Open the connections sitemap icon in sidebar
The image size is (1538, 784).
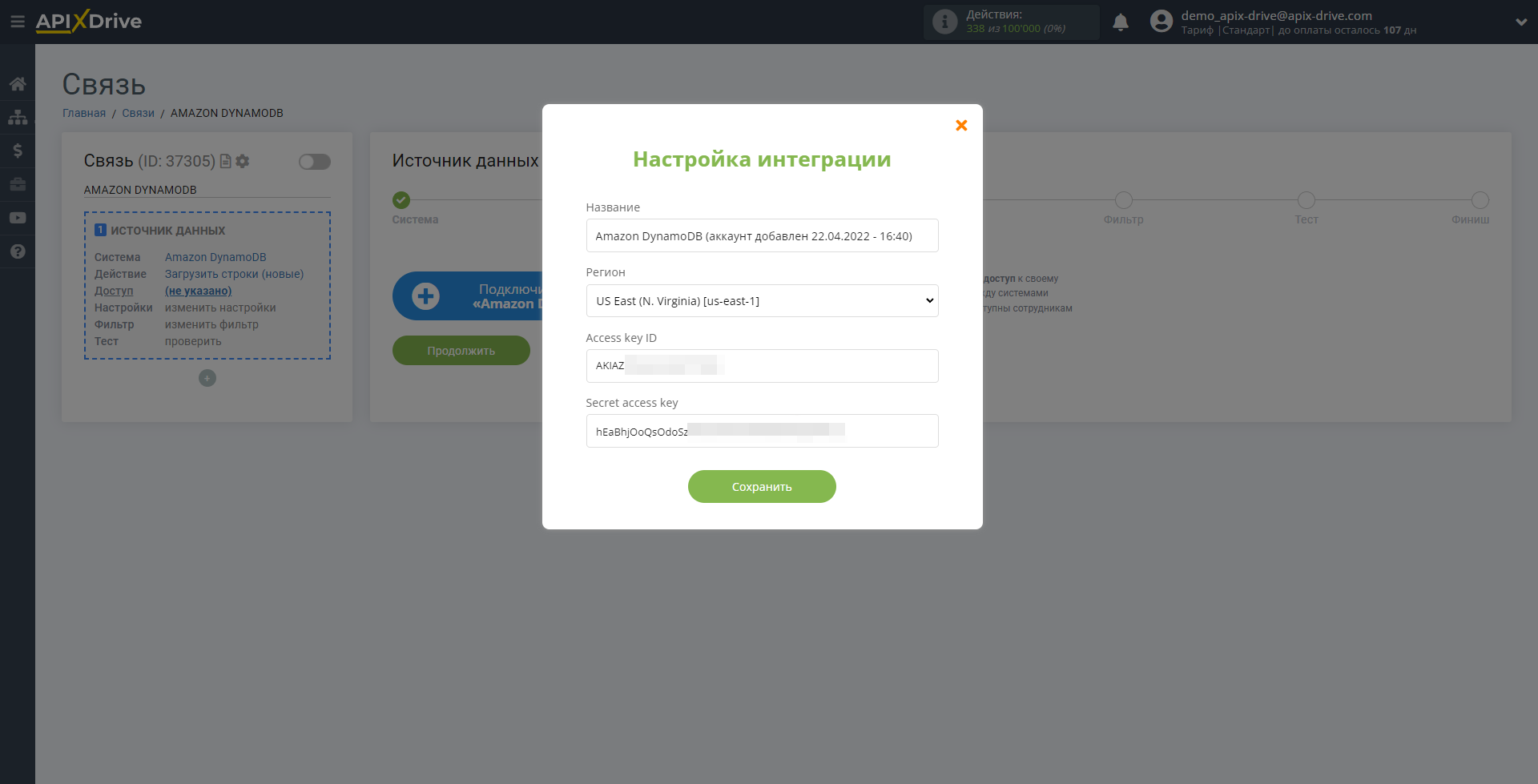18,117
